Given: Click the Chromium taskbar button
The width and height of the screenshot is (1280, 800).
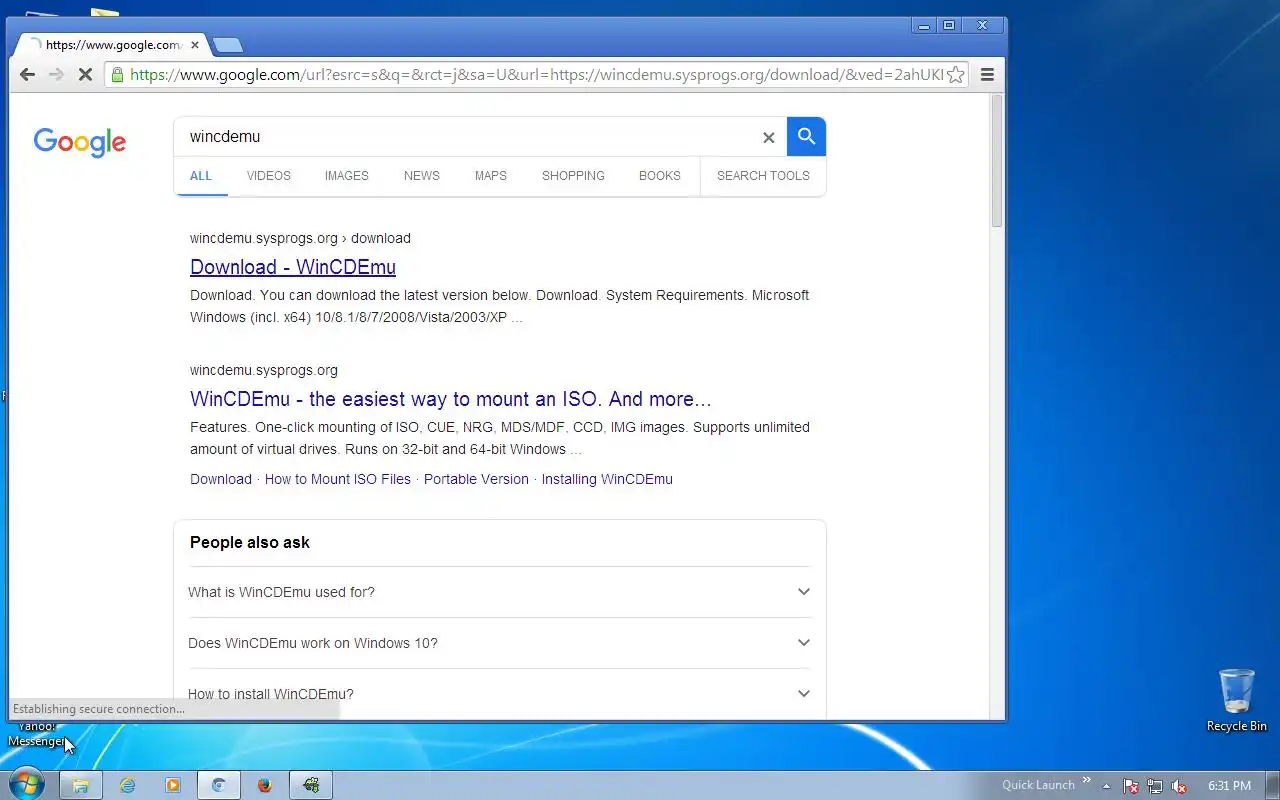Looking at the screenshot, I should click(x=219, y=785).
